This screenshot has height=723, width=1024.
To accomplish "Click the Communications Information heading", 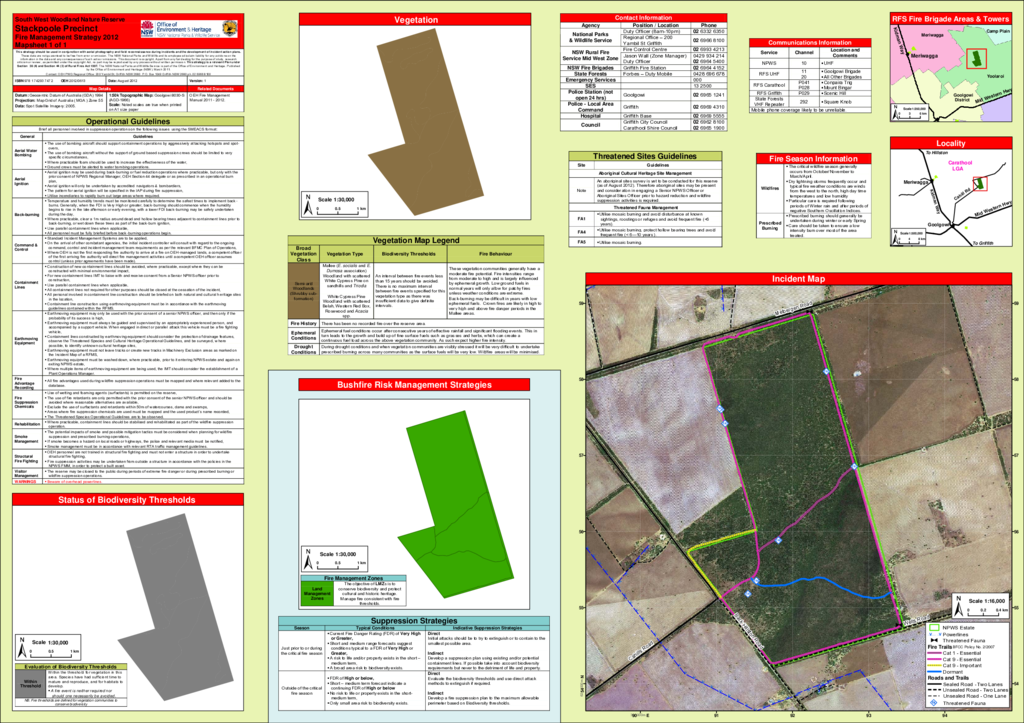I will (x=810, y=42).
